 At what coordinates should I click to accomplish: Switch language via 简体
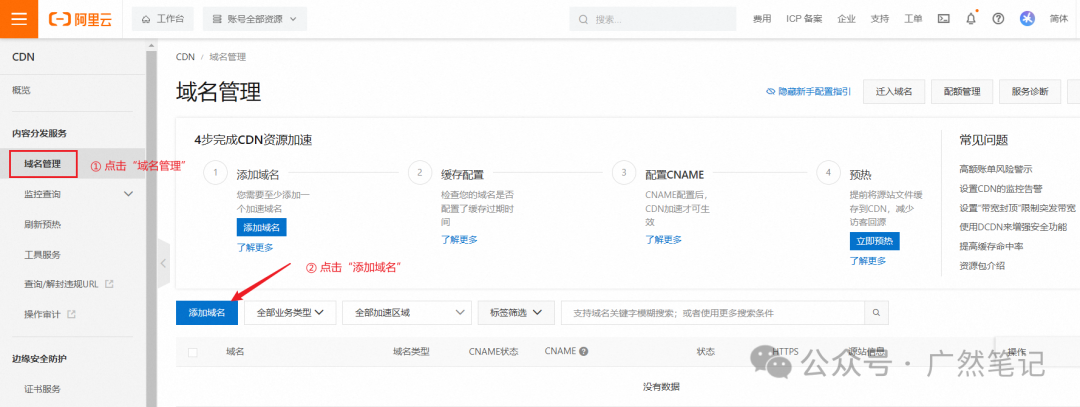click(1059, 19)
